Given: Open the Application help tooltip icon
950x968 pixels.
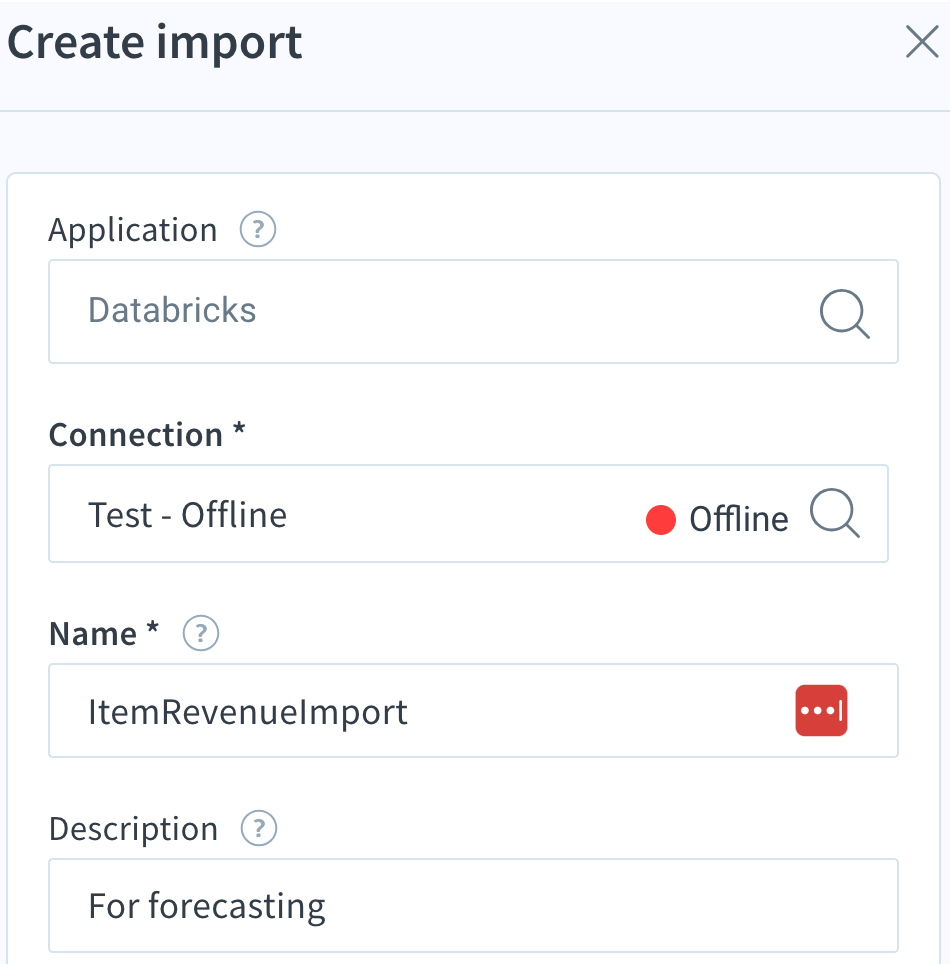Looking at the screenshot, I should click(x=257, y=229).
